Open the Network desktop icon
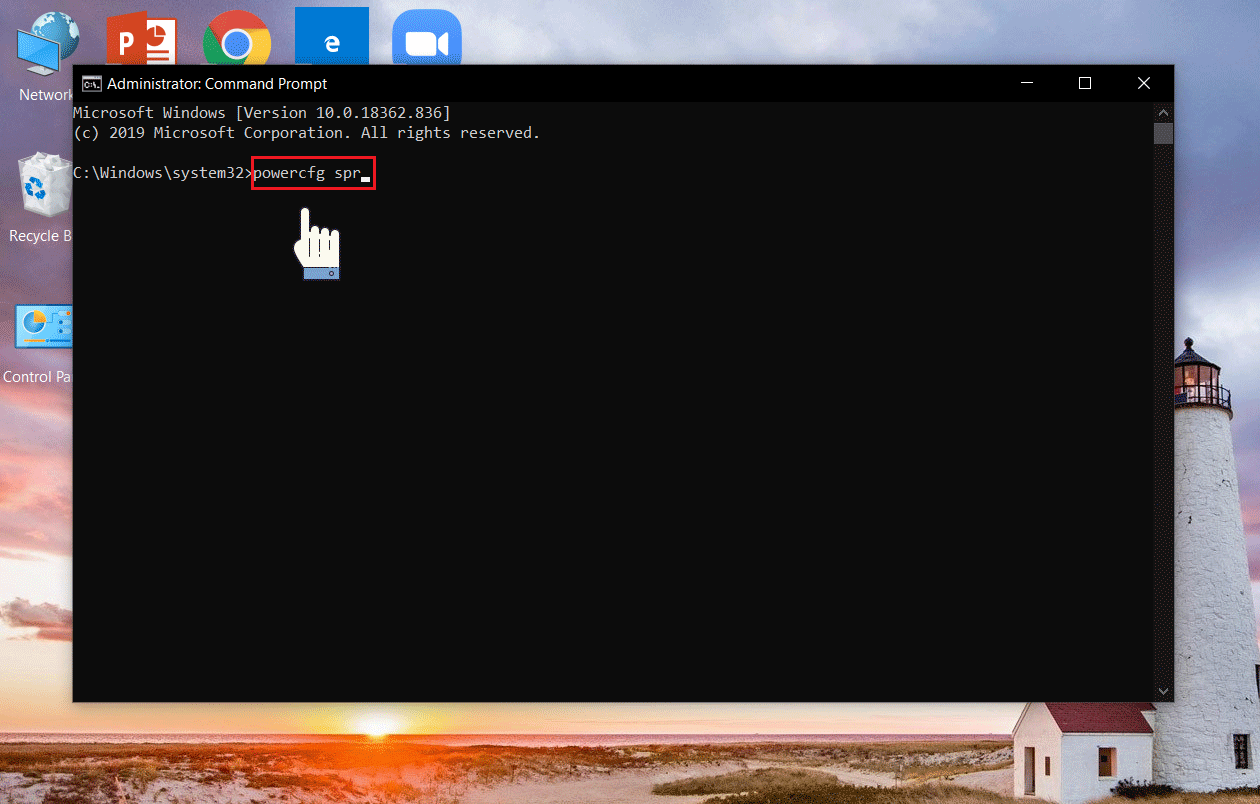The height and width of the screenshot is (804, 1260). 46,45
